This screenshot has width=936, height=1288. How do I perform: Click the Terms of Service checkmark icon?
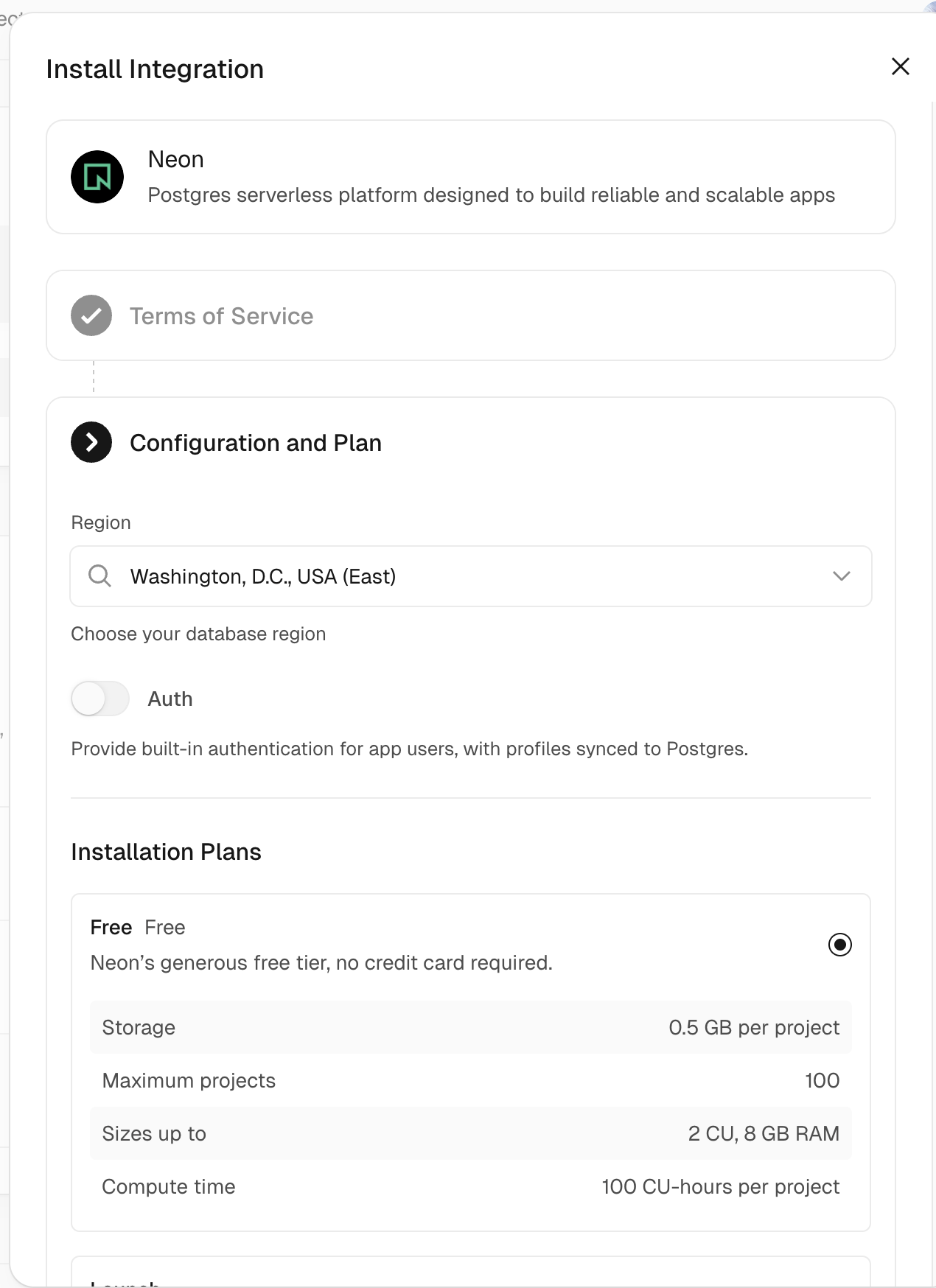(x=91, y=315)
